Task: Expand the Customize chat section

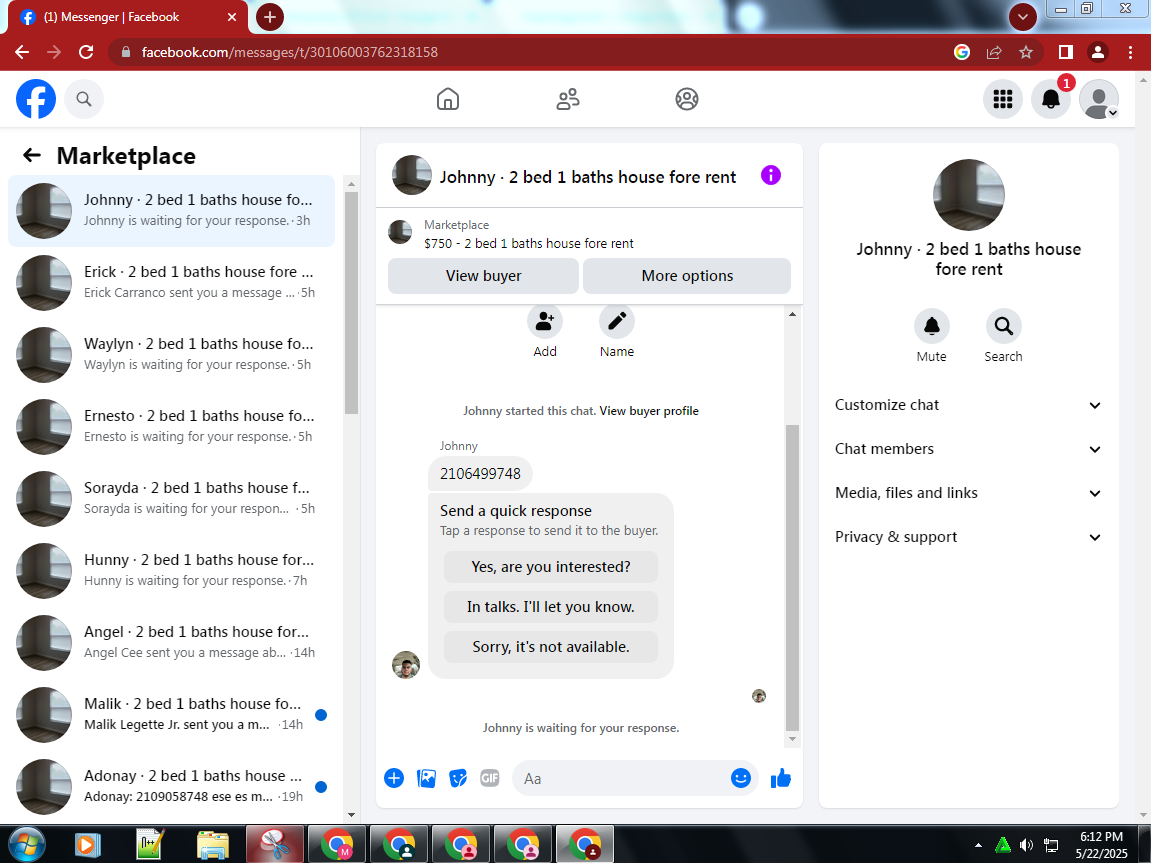Action: click(x=969, y=405)
